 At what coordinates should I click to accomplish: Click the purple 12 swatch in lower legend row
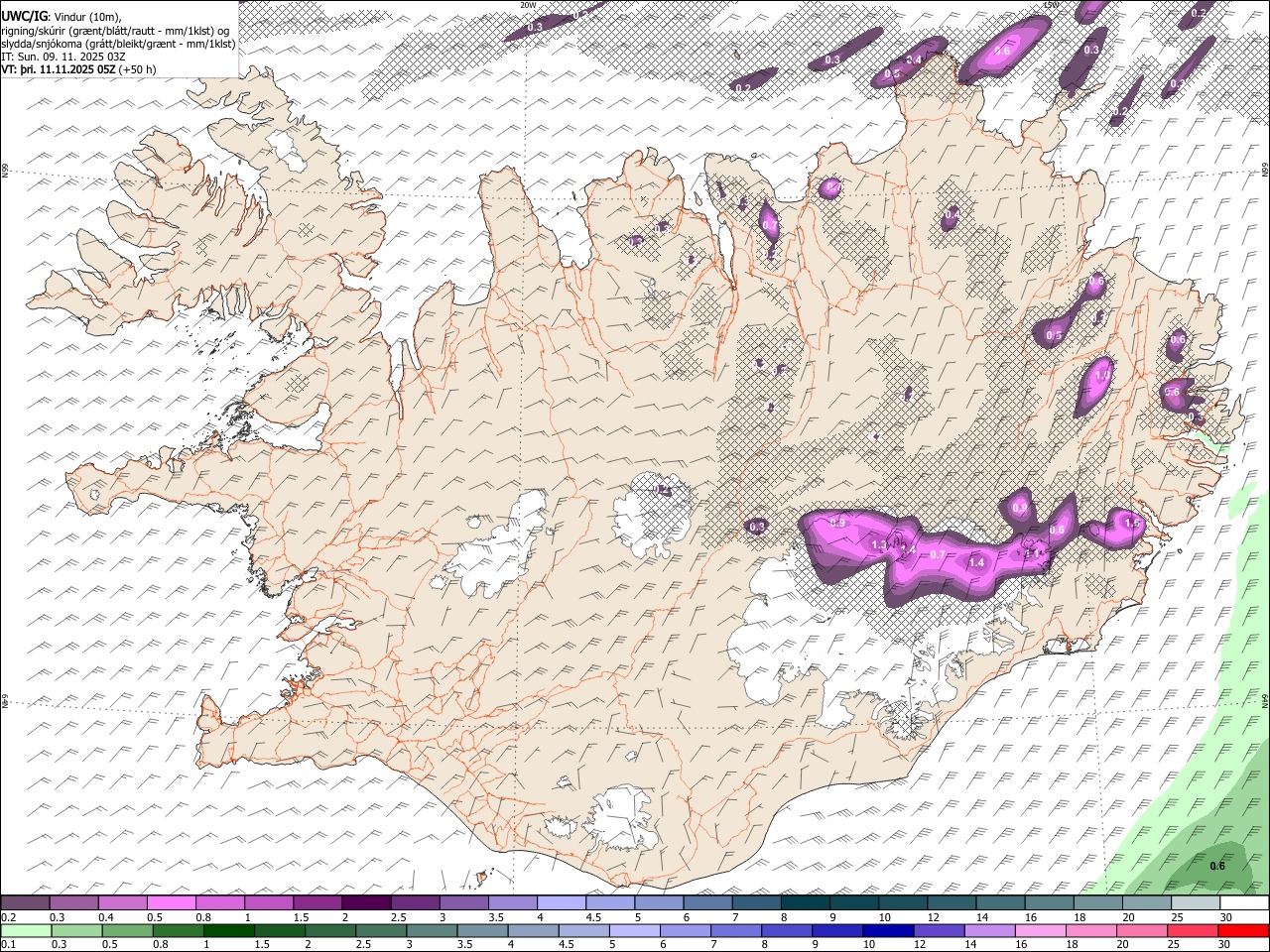point(940,930)
